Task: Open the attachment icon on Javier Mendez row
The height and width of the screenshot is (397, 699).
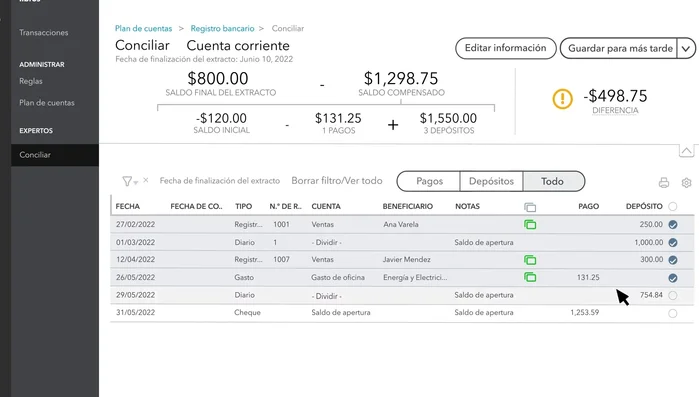Action: coord(530,260)
